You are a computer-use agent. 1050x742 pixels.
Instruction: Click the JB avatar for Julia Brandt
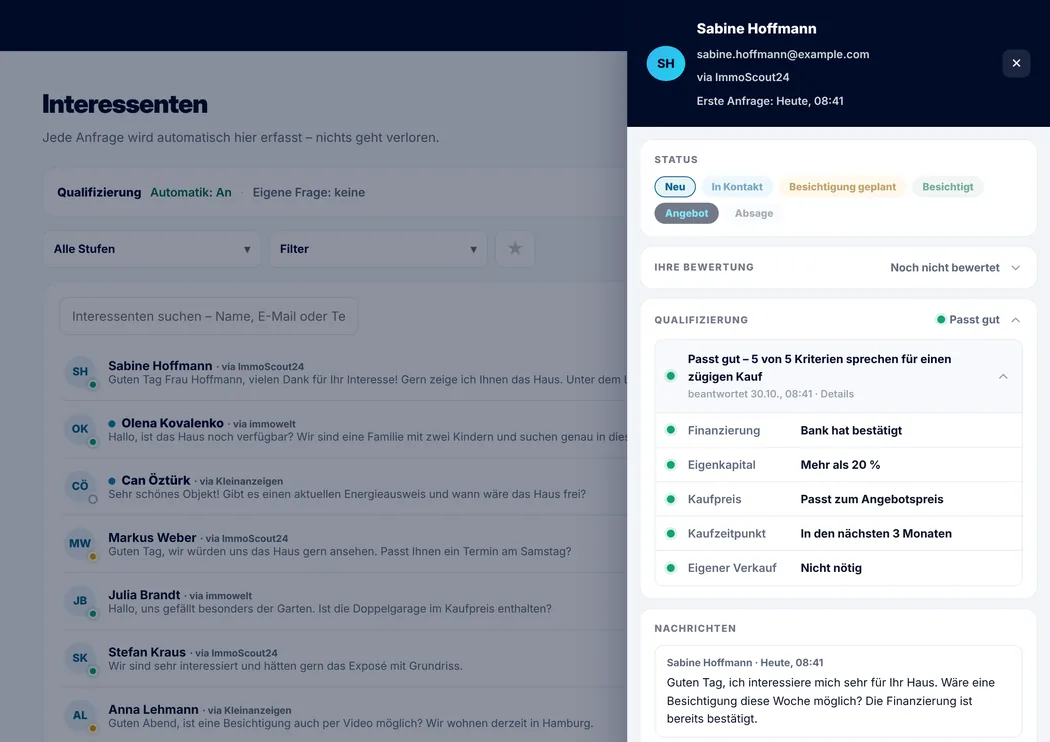coord(80,601)
